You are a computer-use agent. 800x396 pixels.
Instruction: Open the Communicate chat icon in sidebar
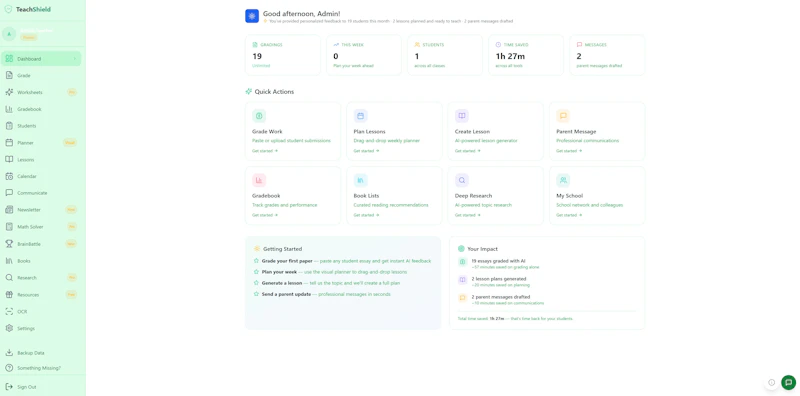point(9,193)
